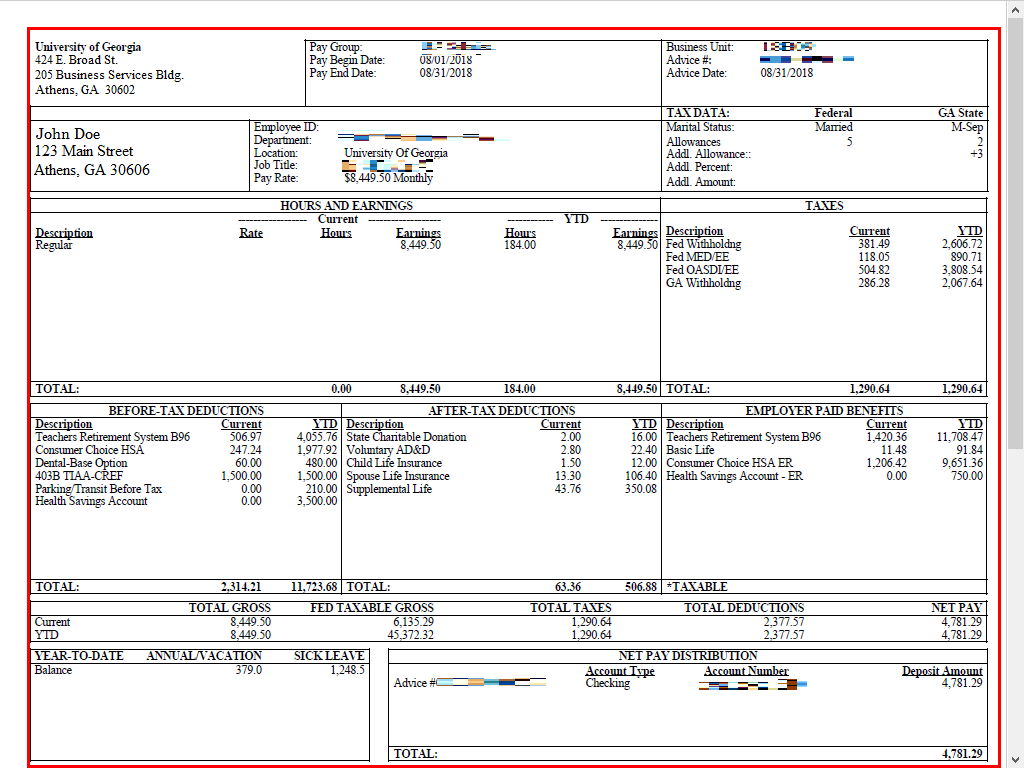Select the "Department:" label
This screenshot has height=768, width=1024.
point(282,140)
